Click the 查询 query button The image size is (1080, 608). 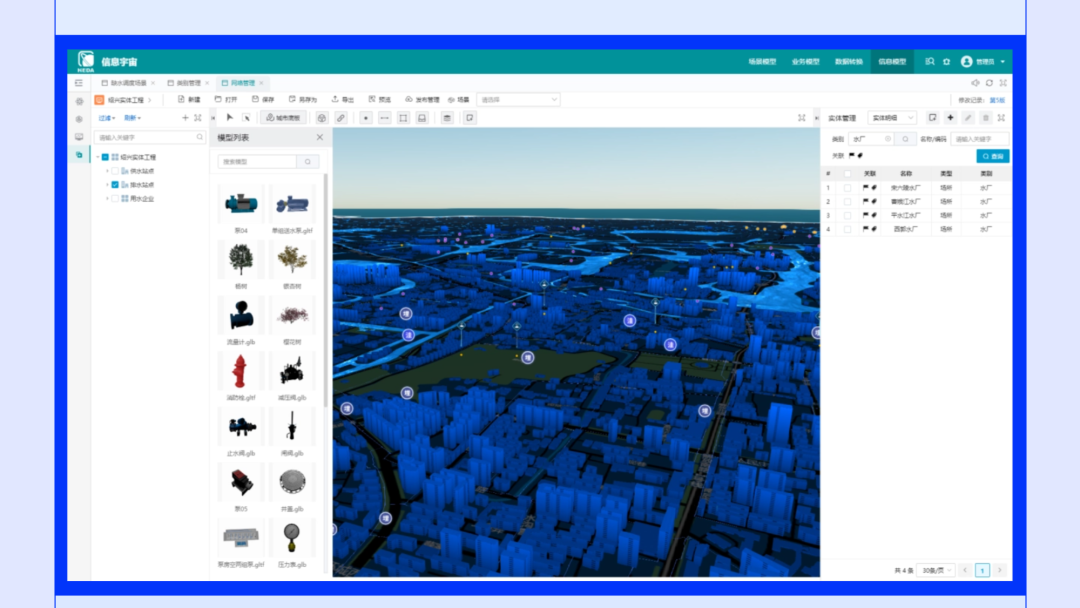tap(993, 157)
